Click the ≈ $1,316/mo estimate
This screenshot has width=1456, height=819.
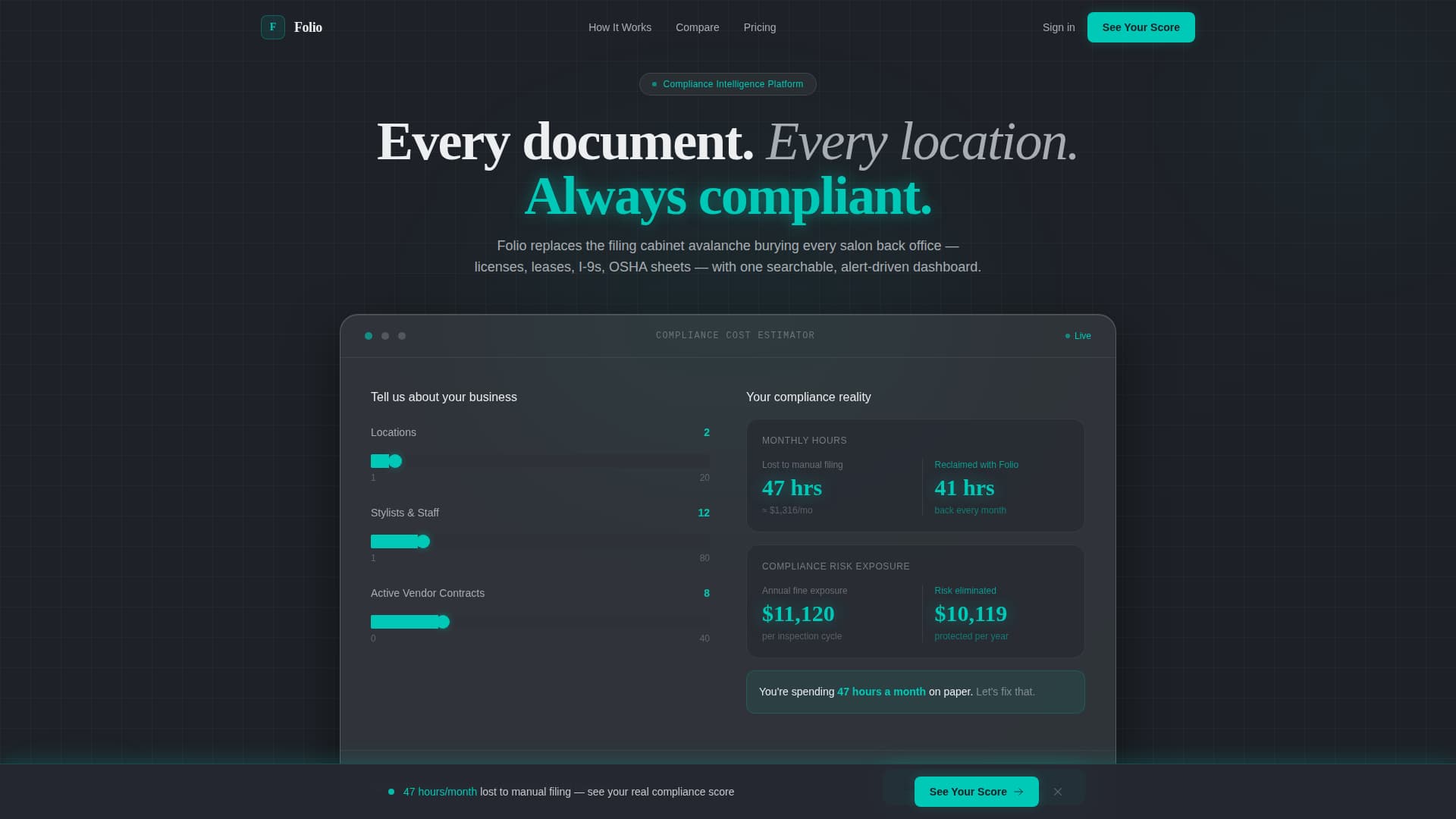tap(787, 510)
